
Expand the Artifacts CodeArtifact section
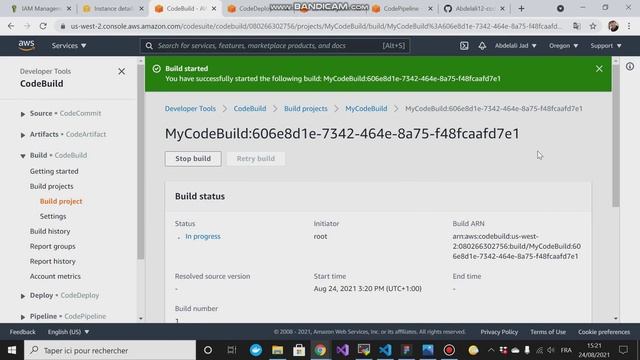(x=23, y=135)
